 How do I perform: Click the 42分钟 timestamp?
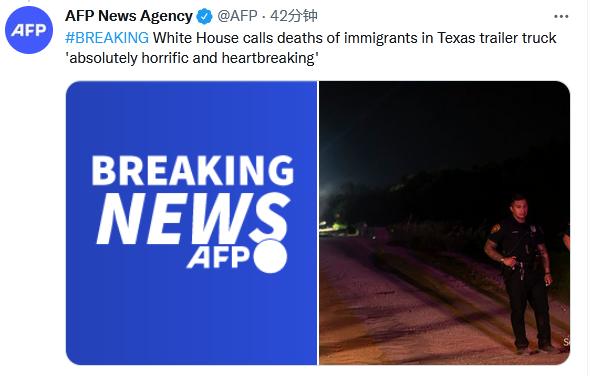pos(294,16)
